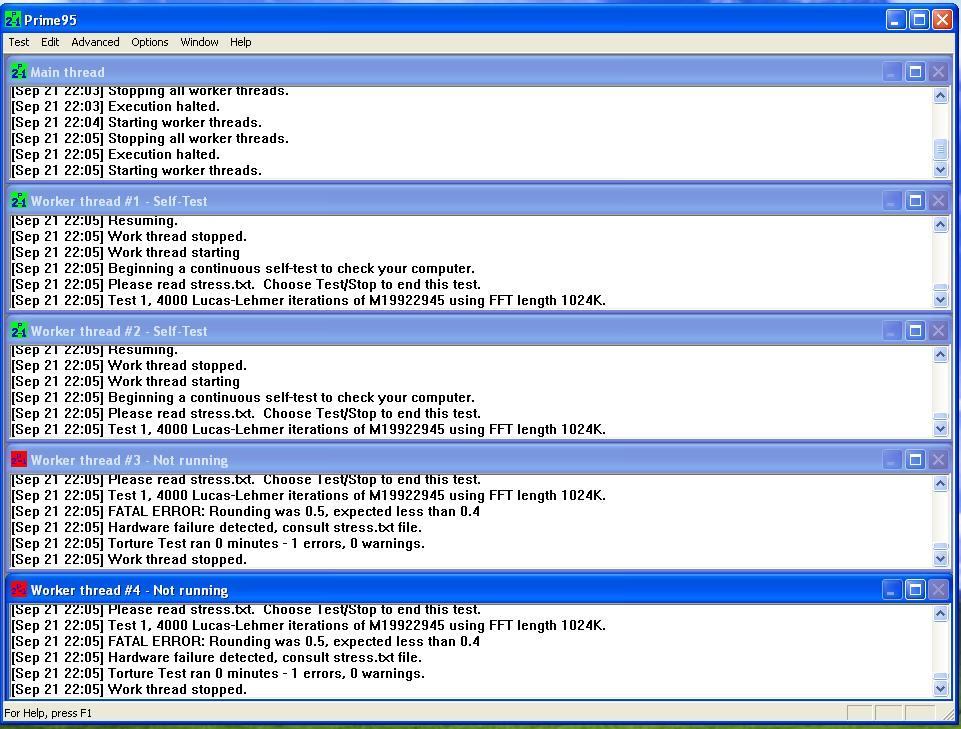This screenshot has height=729, width=961.
Task: Click the Worker thread #4 red icon
Action: coord(18,590)
